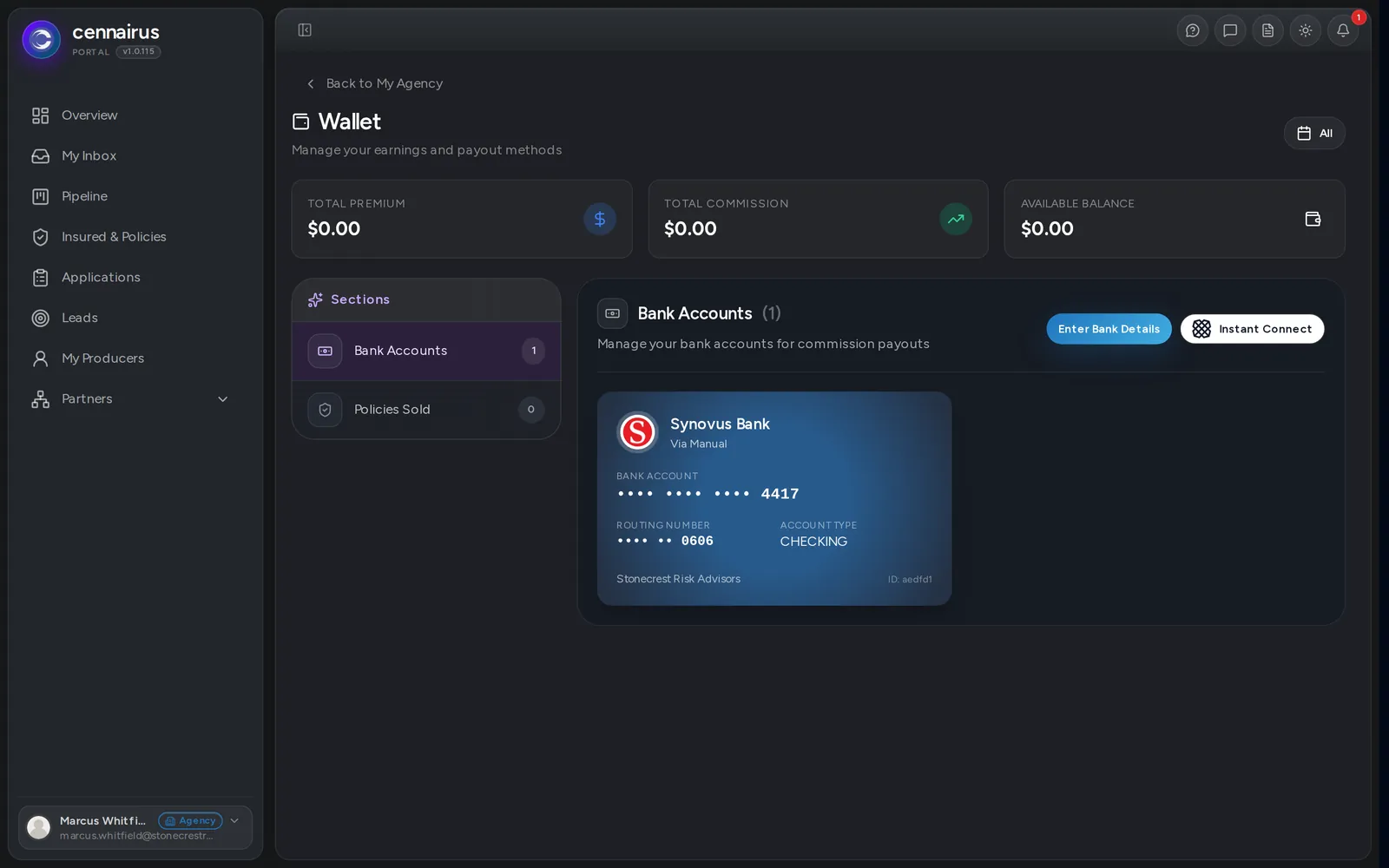
Task: Click masked account number ending 4417
Action: (708, 494)
